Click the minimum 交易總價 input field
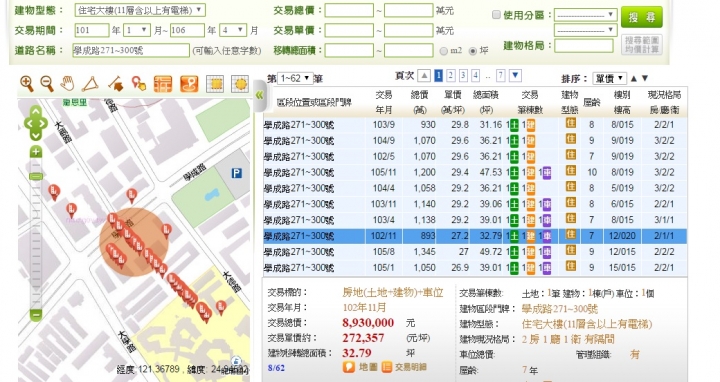The width and height of the screenshot is (720, 382). 349,10
